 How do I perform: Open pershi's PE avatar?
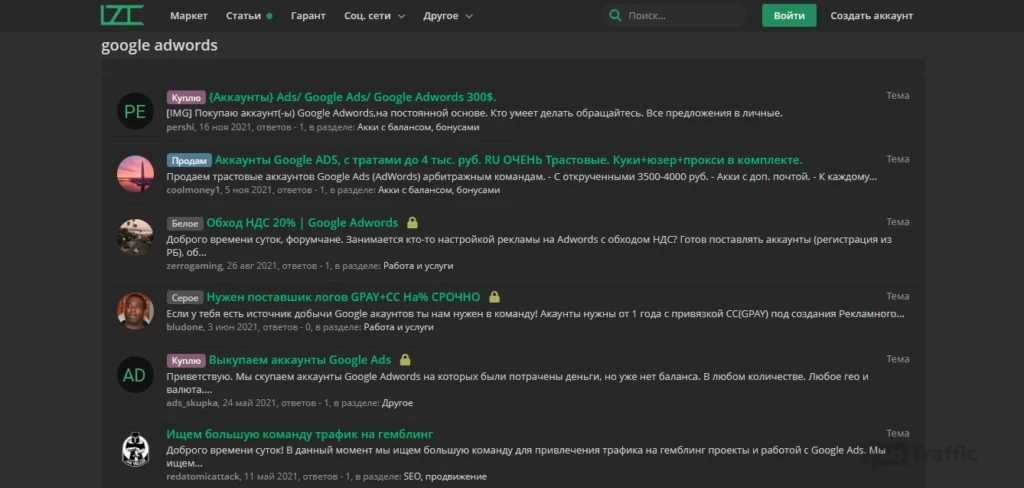pos(135,111)
